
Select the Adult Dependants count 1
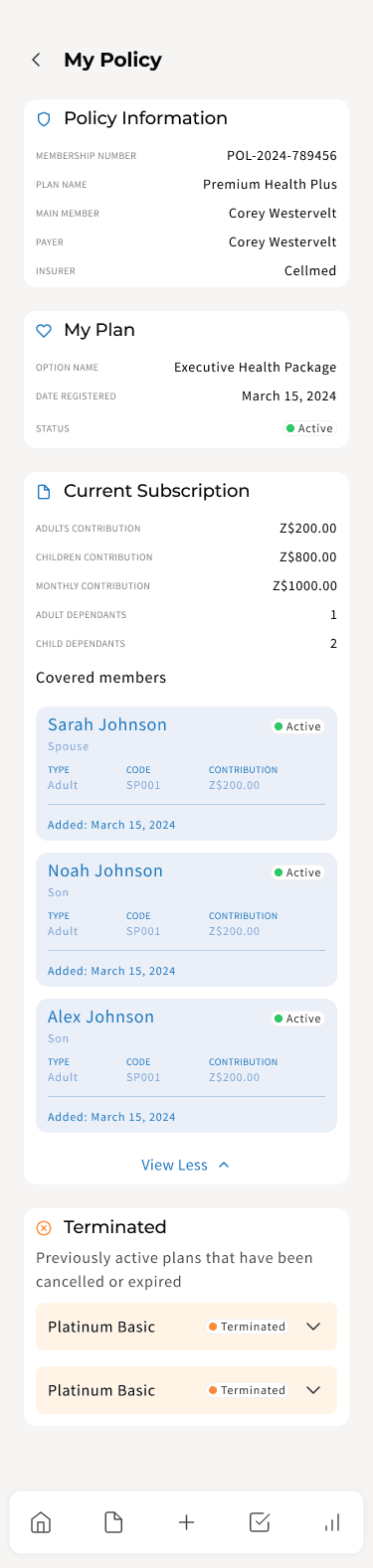pyautogui.click(x=333, y=615)
